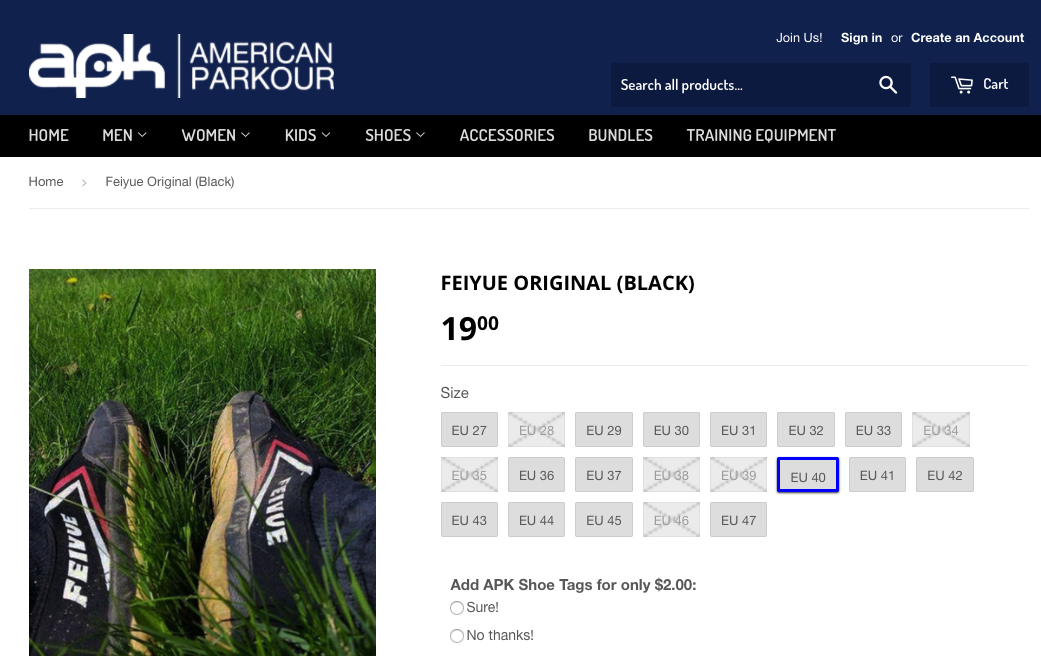Viewport: 1041px width, 656px height.
Task: Open the BUNDLES menu item
Action: [x=620, y=135]
